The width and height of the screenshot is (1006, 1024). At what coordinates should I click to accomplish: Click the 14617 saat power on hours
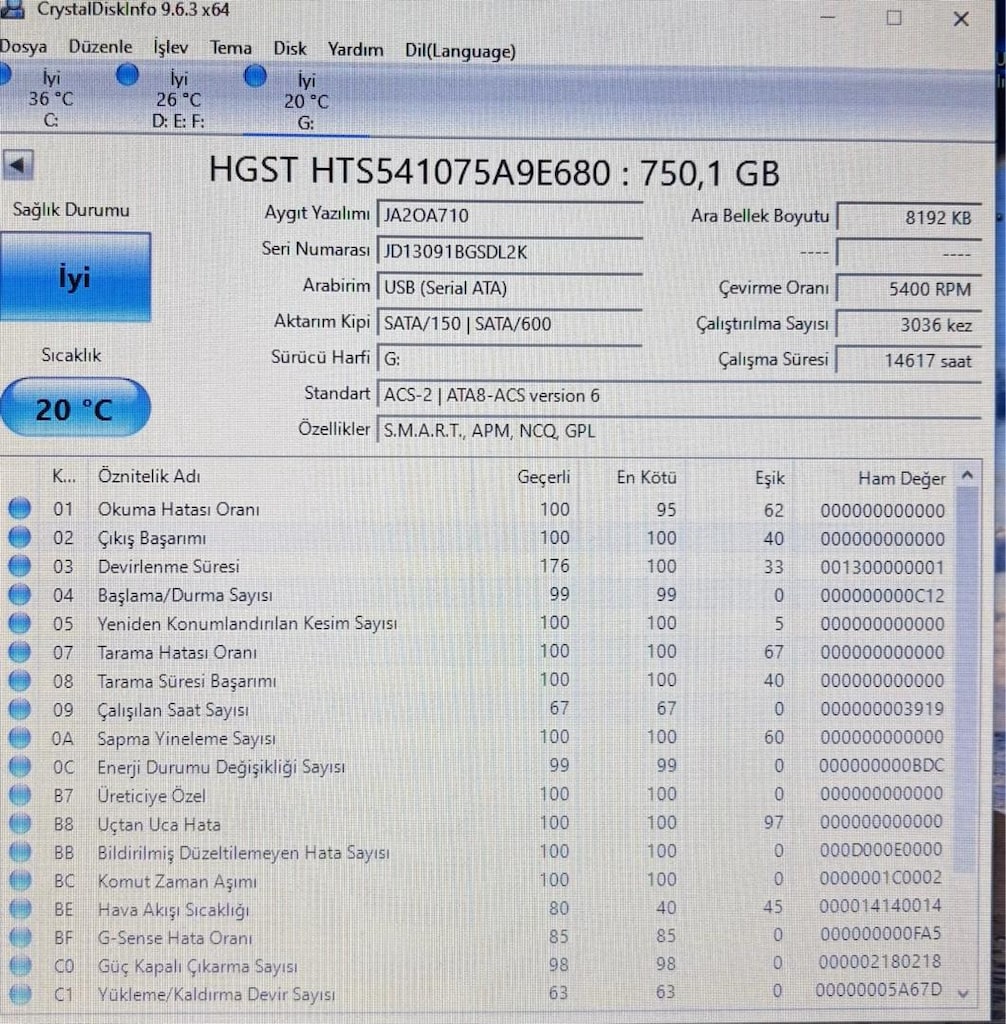[909, 360]
